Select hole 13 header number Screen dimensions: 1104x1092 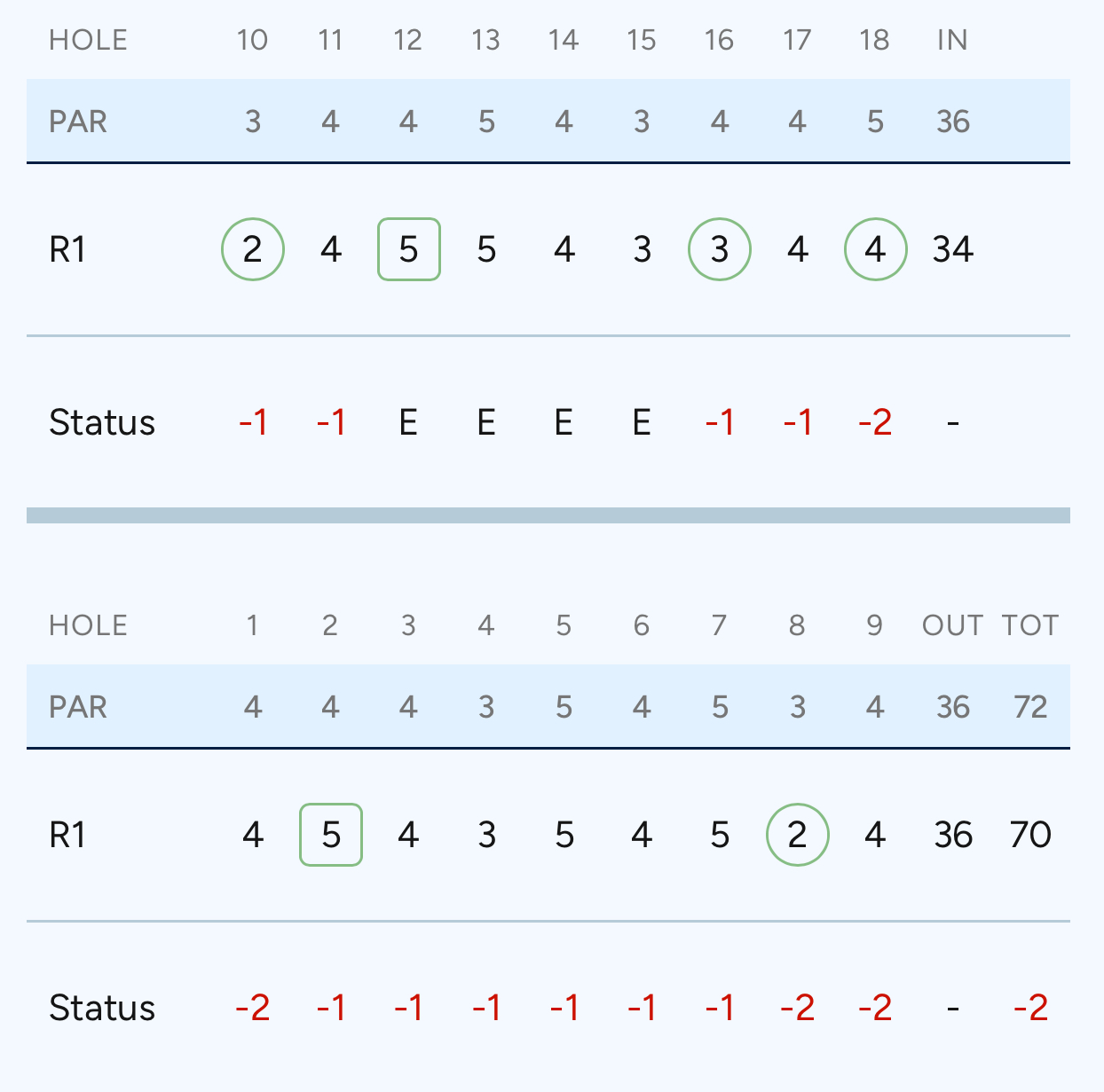(485, 40)
